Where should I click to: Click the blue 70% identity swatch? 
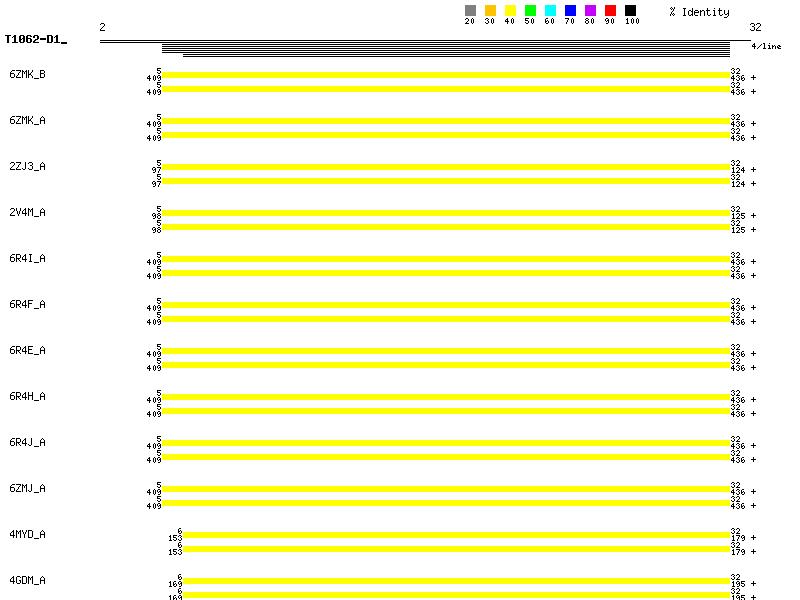[570, 11]
